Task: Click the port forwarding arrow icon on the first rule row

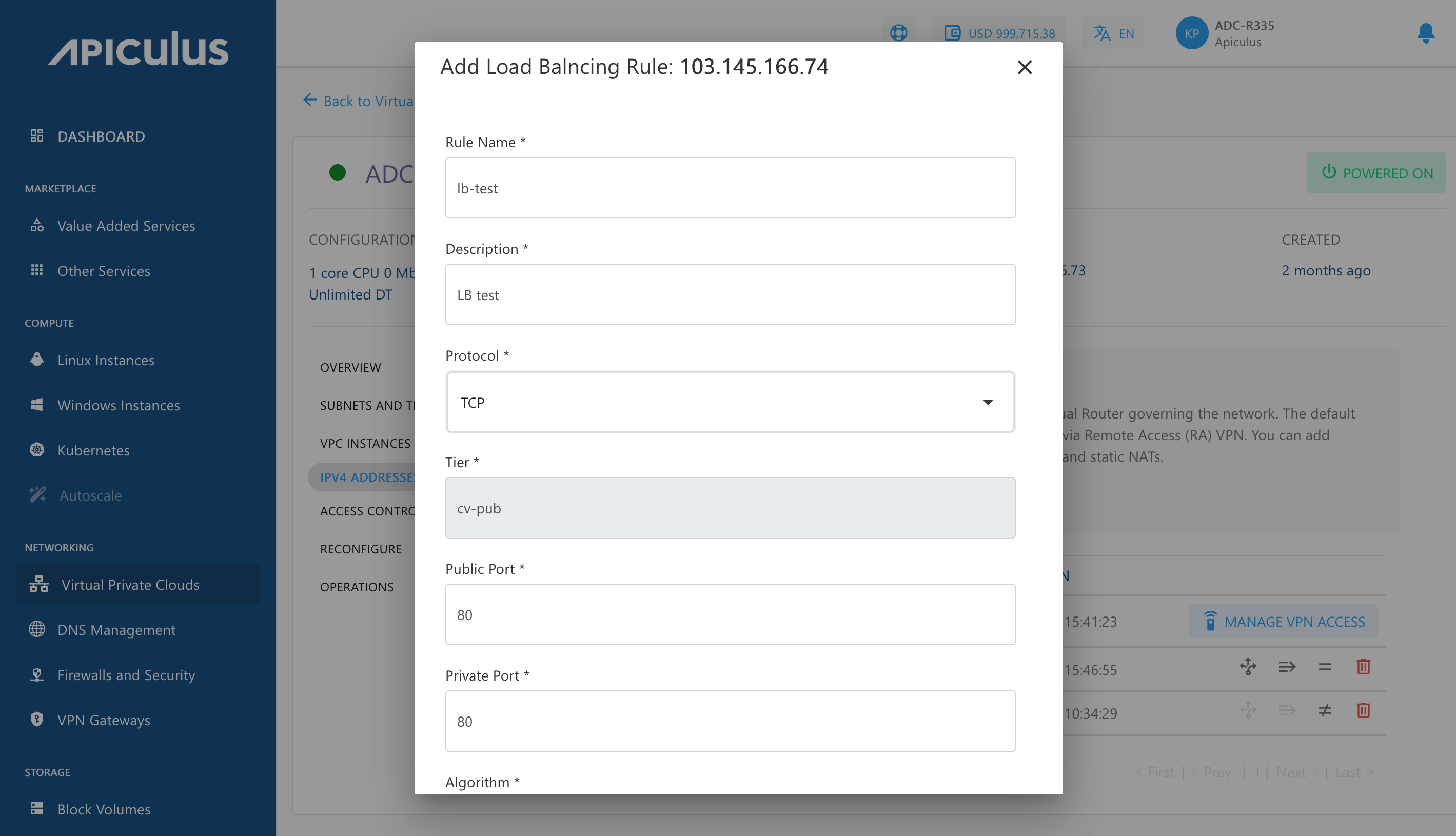Action: [x=1287, y=666]
